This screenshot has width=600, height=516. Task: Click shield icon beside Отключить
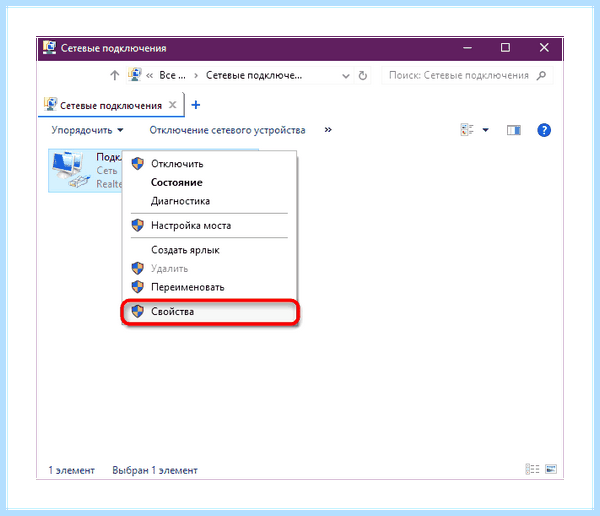click(138, 164)
